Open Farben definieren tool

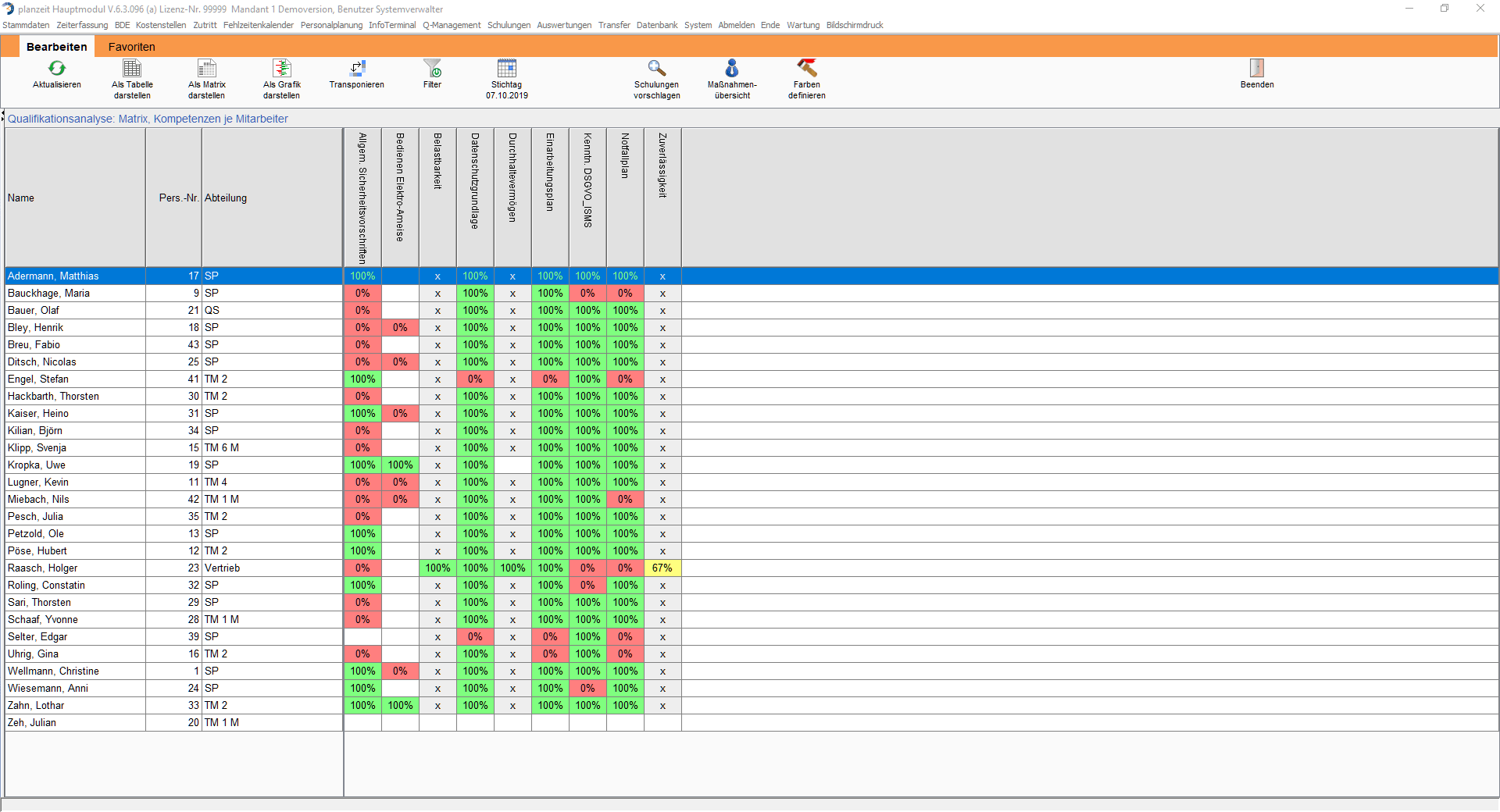click(806, 69)
